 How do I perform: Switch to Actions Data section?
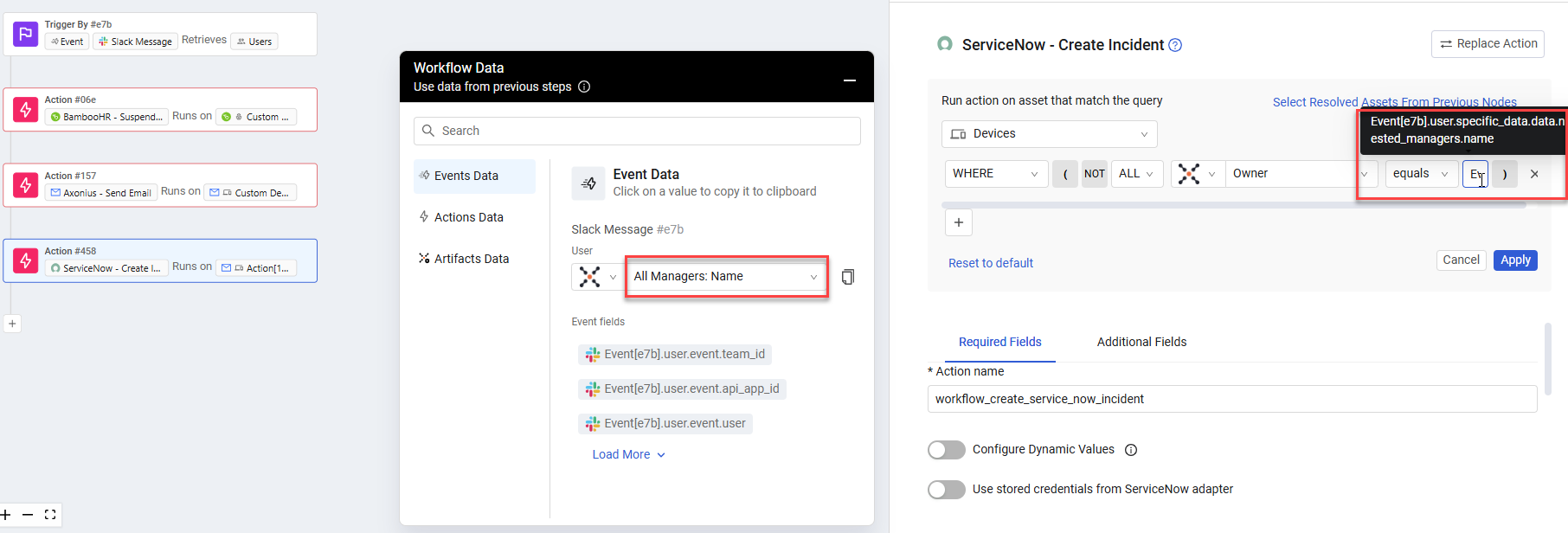tap(474, 217)
